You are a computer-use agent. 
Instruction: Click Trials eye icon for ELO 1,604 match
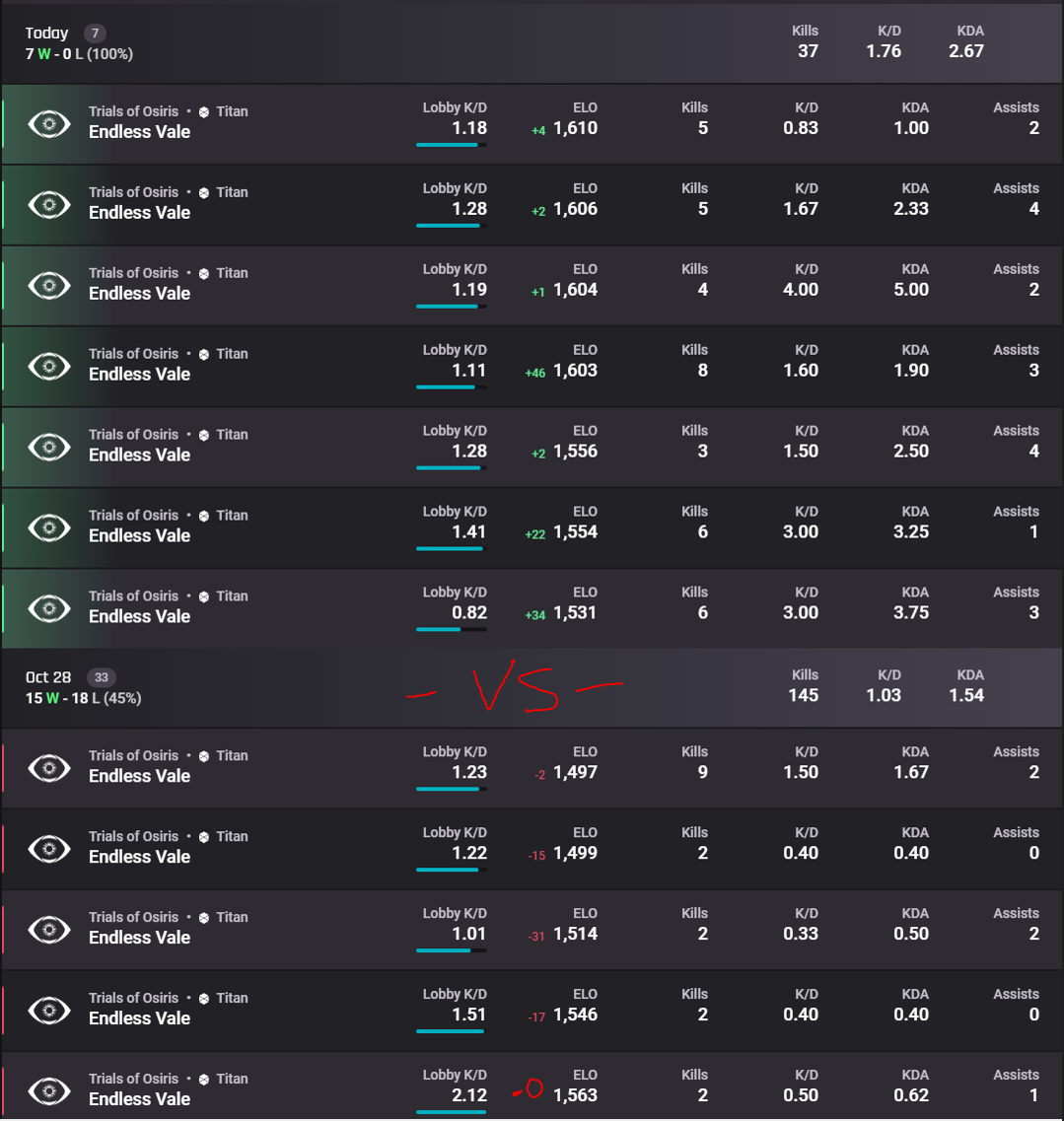tap(49, 286)
